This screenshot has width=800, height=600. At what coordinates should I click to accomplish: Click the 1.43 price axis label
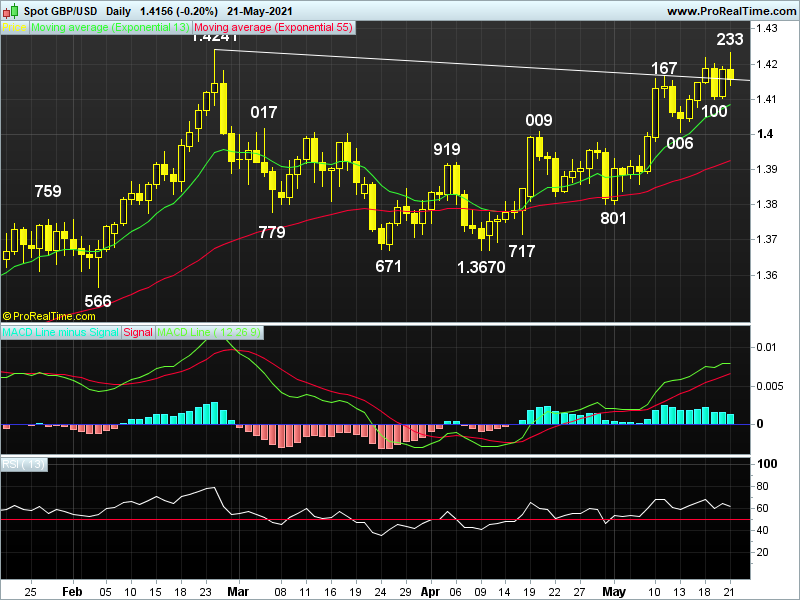tap(767, 28)
